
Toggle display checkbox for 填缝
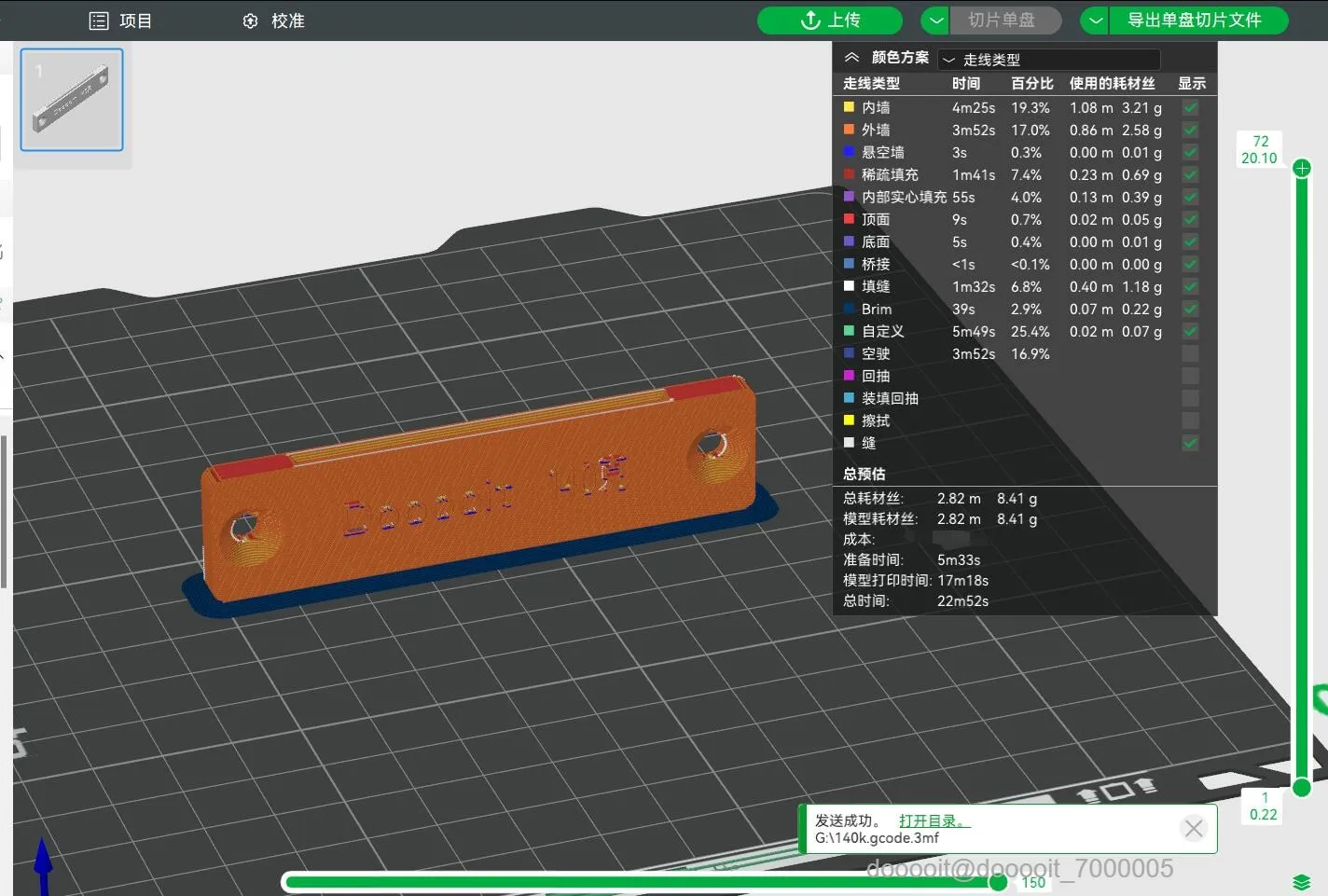tap(1190, 287)
